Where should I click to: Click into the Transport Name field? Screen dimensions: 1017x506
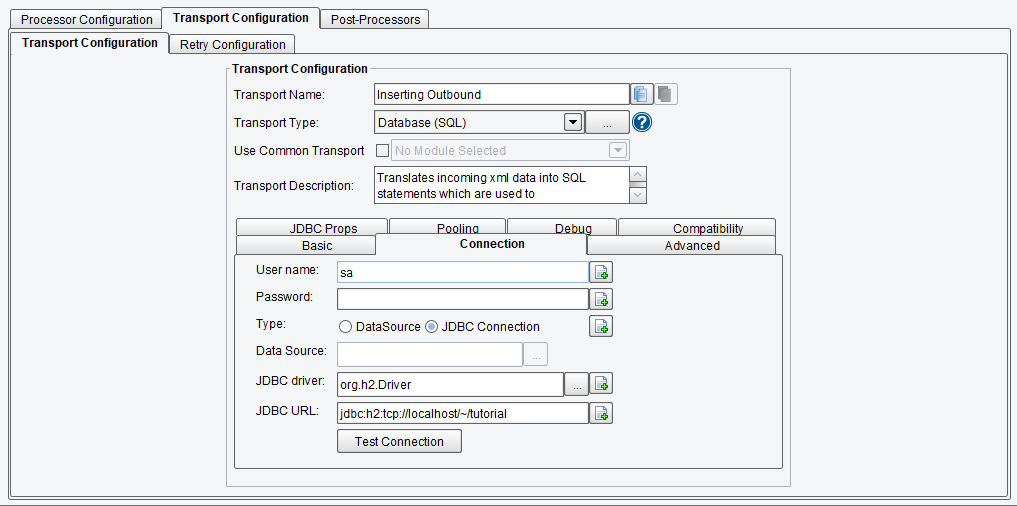point(502,94)
